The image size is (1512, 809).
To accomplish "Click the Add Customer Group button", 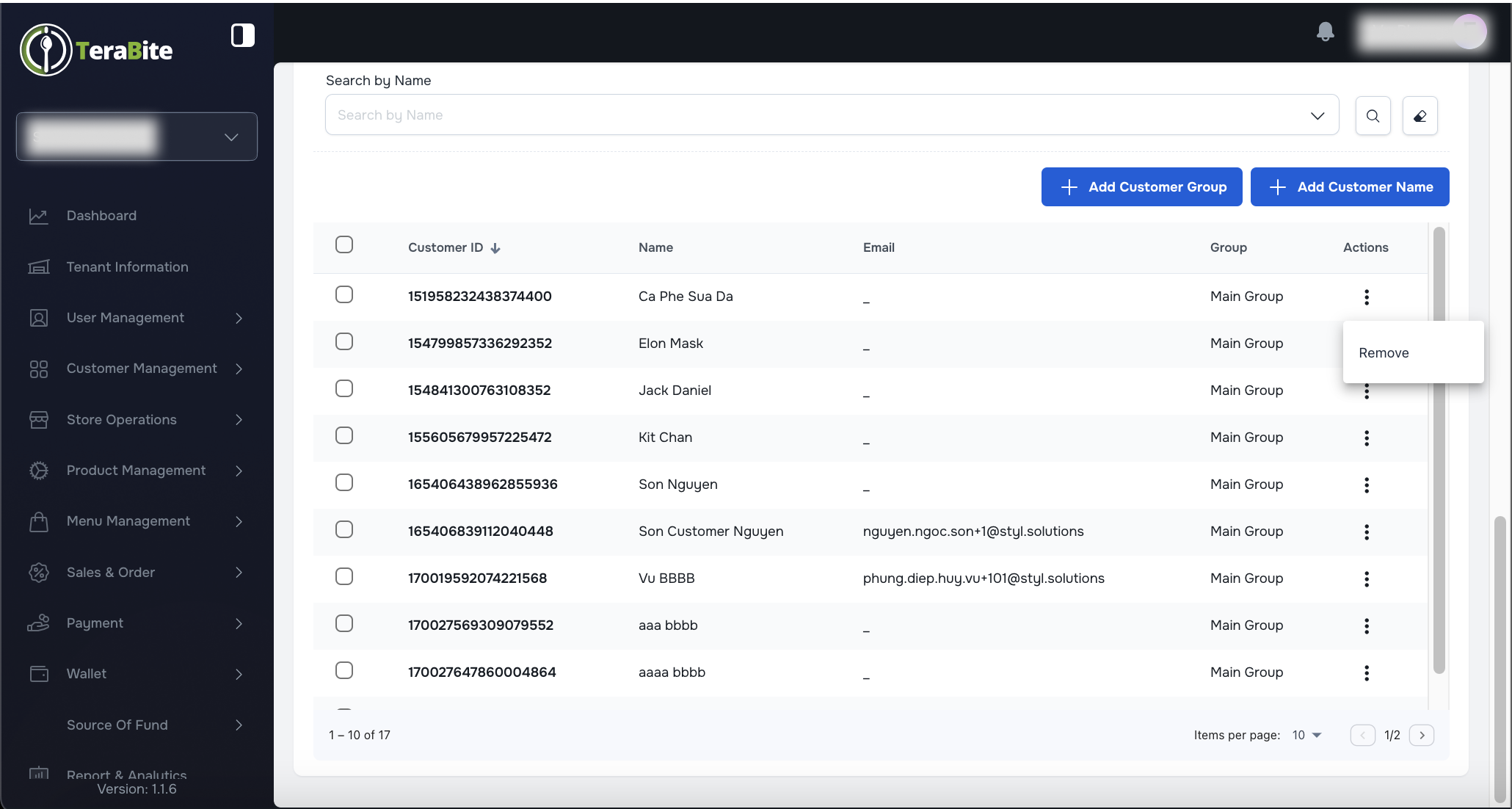I will [x=1141, y=186].
